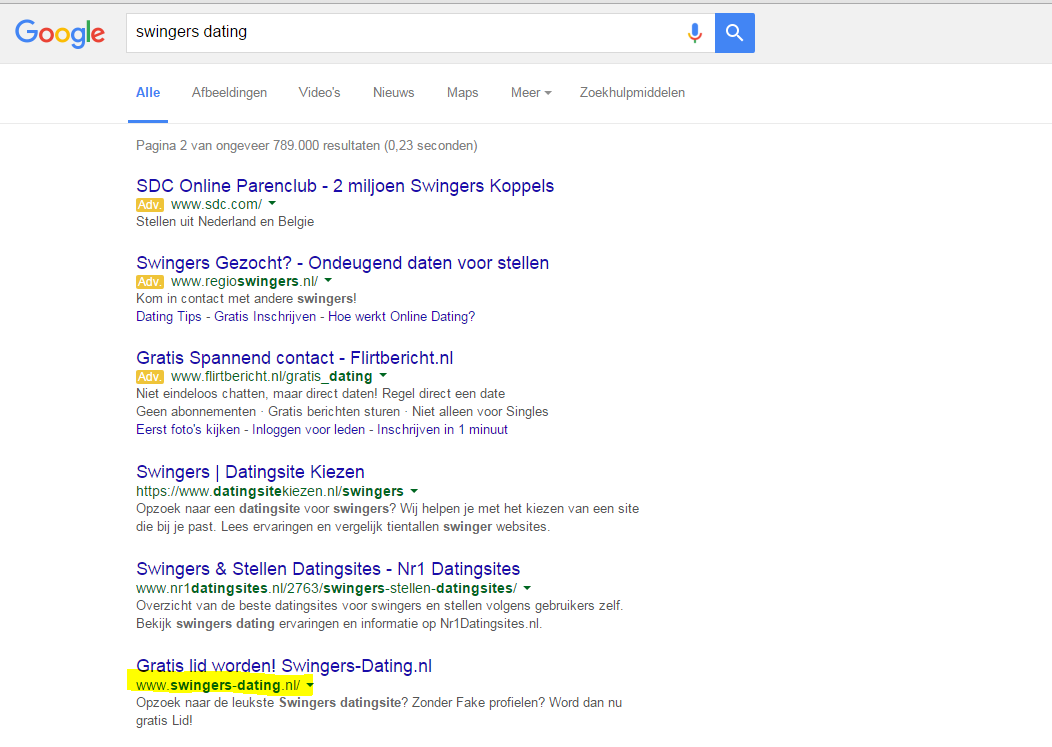
Task: Open SDC Online Parenclub ad result
Action: click(x=345, y=186)
